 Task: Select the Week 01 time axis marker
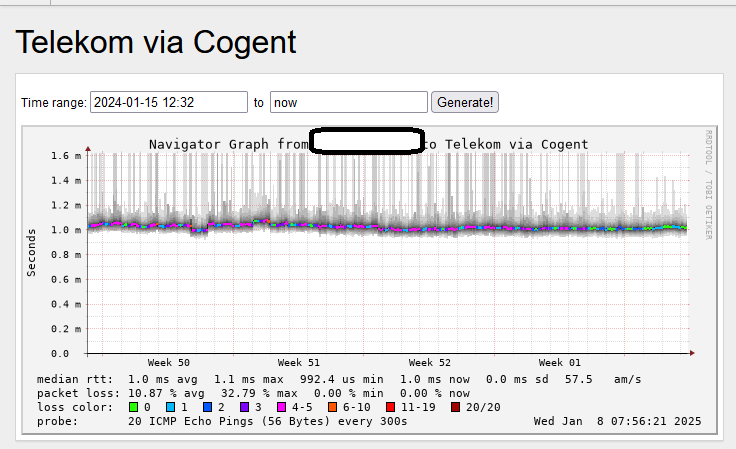(x=560, y=363)
